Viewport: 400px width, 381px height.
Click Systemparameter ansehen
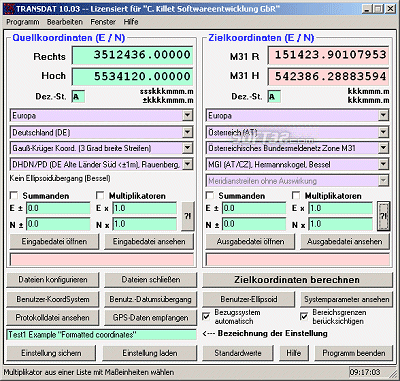tap(347, 299)
